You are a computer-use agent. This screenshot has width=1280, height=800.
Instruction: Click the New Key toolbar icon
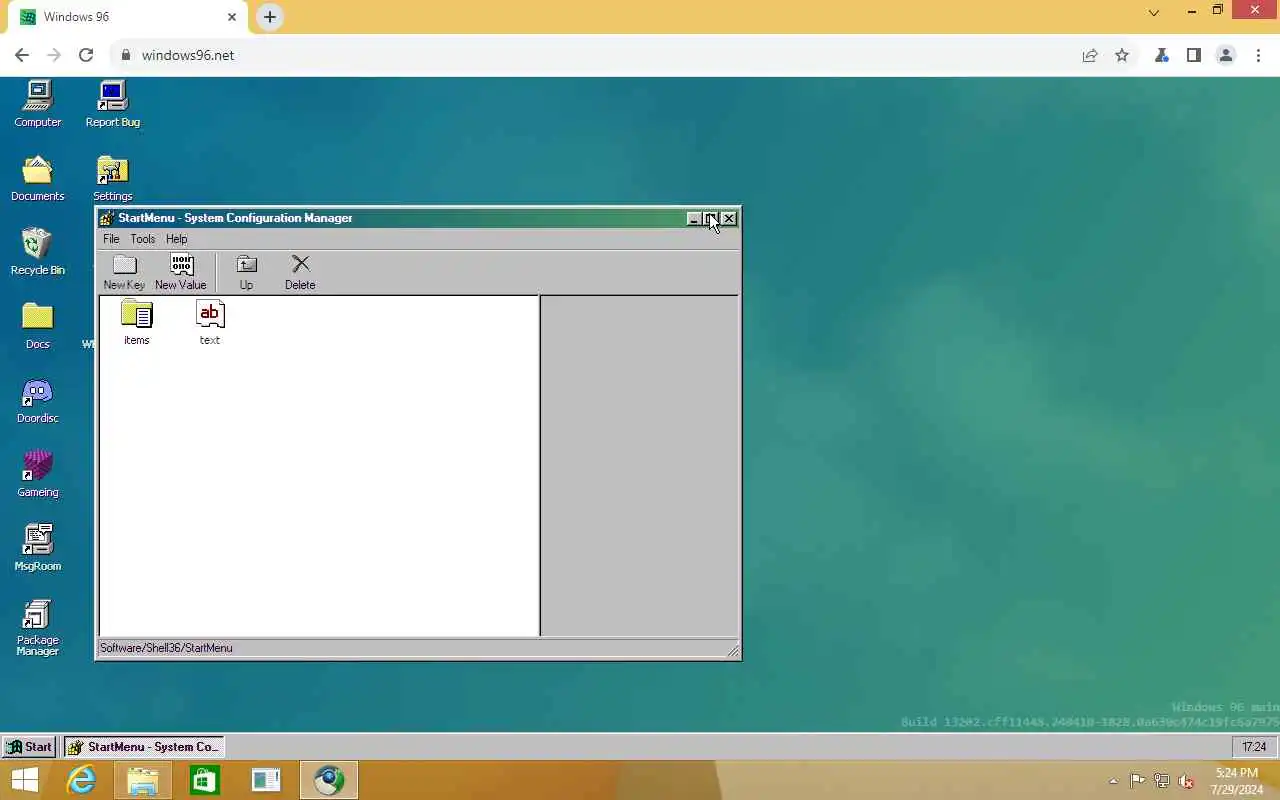click(124, 272)
